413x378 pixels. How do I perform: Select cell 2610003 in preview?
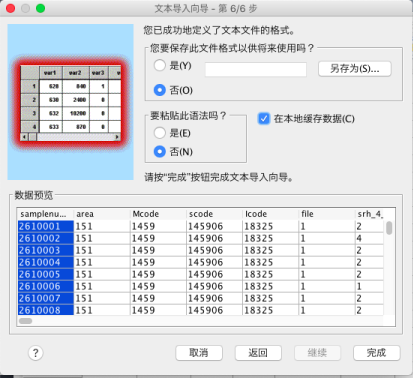tap(46, 250)
